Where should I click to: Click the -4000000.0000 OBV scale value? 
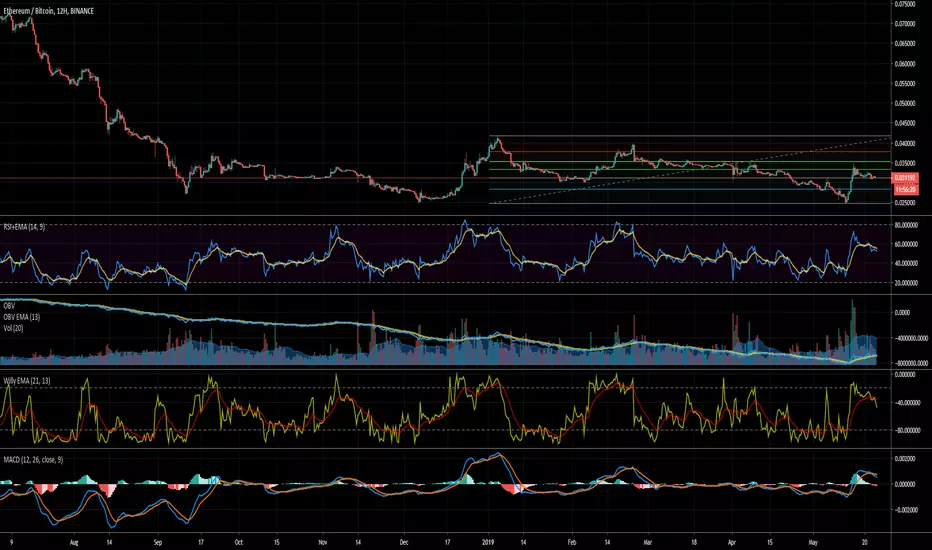pos(911,338)
